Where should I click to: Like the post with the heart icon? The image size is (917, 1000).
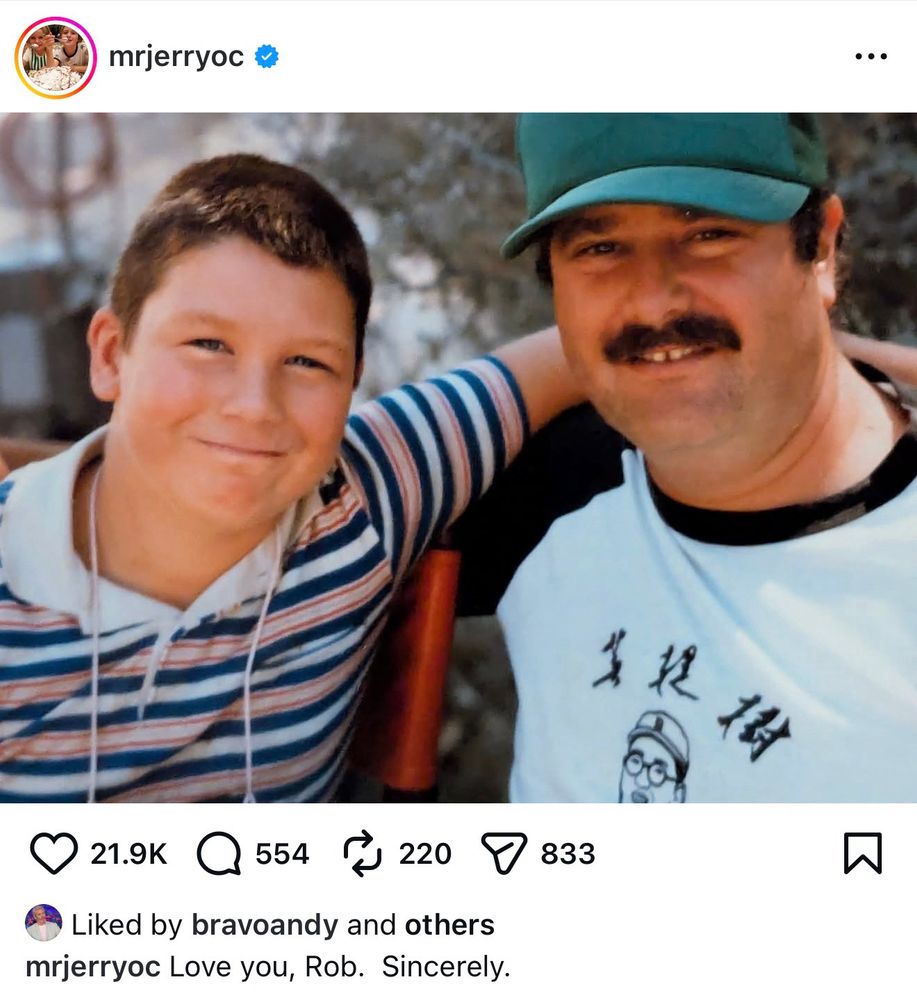coord(53,853)
